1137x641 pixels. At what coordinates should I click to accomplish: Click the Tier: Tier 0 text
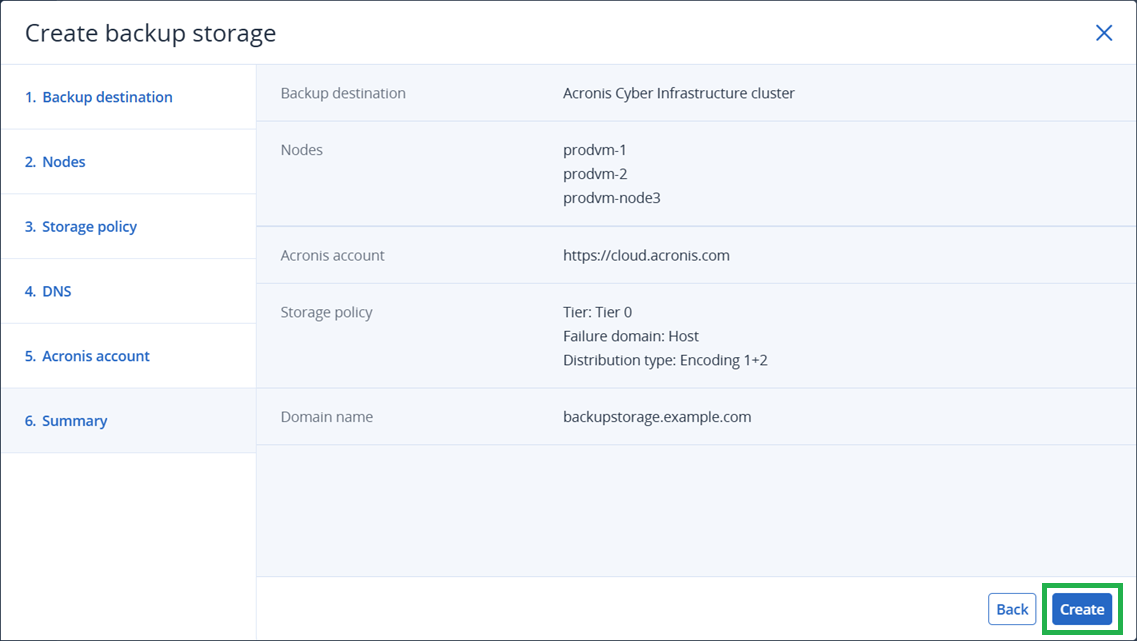point(597,312)
